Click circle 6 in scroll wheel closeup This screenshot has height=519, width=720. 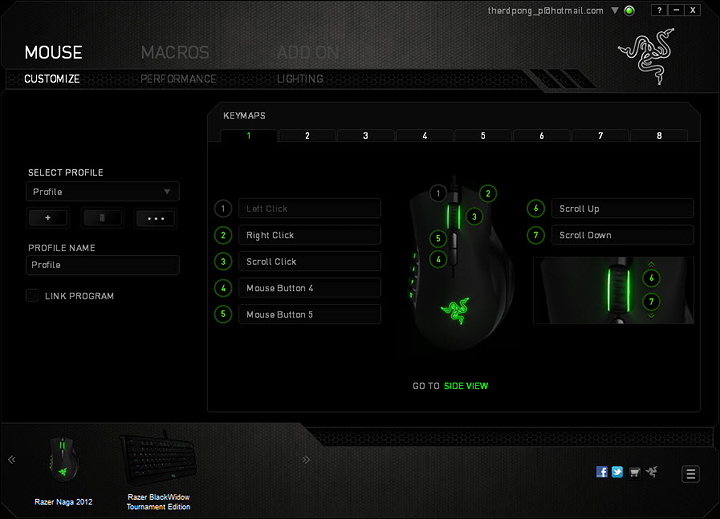point(651,278)
